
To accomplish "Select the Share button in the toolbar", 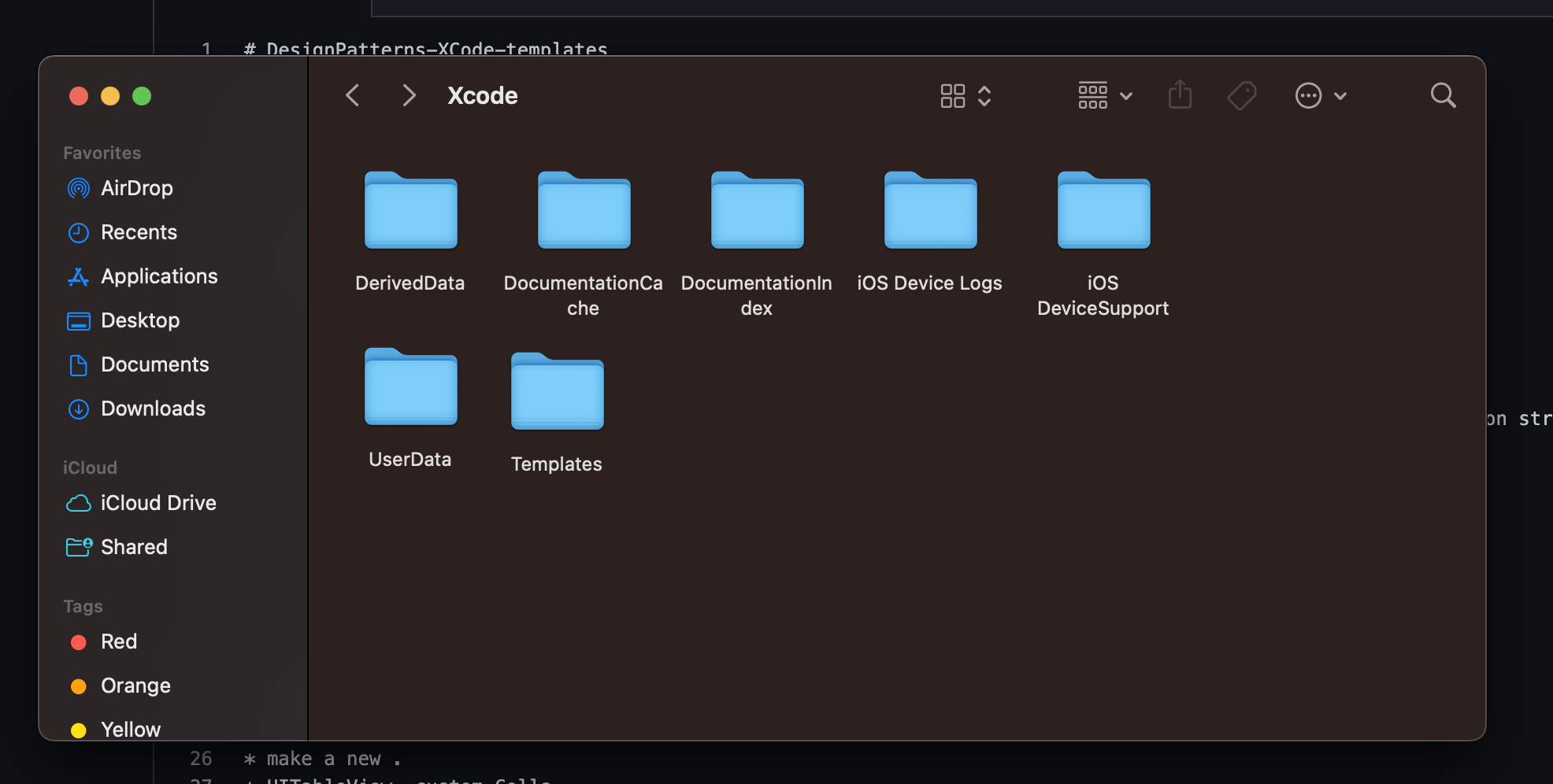I will [x=1179, y=95].
